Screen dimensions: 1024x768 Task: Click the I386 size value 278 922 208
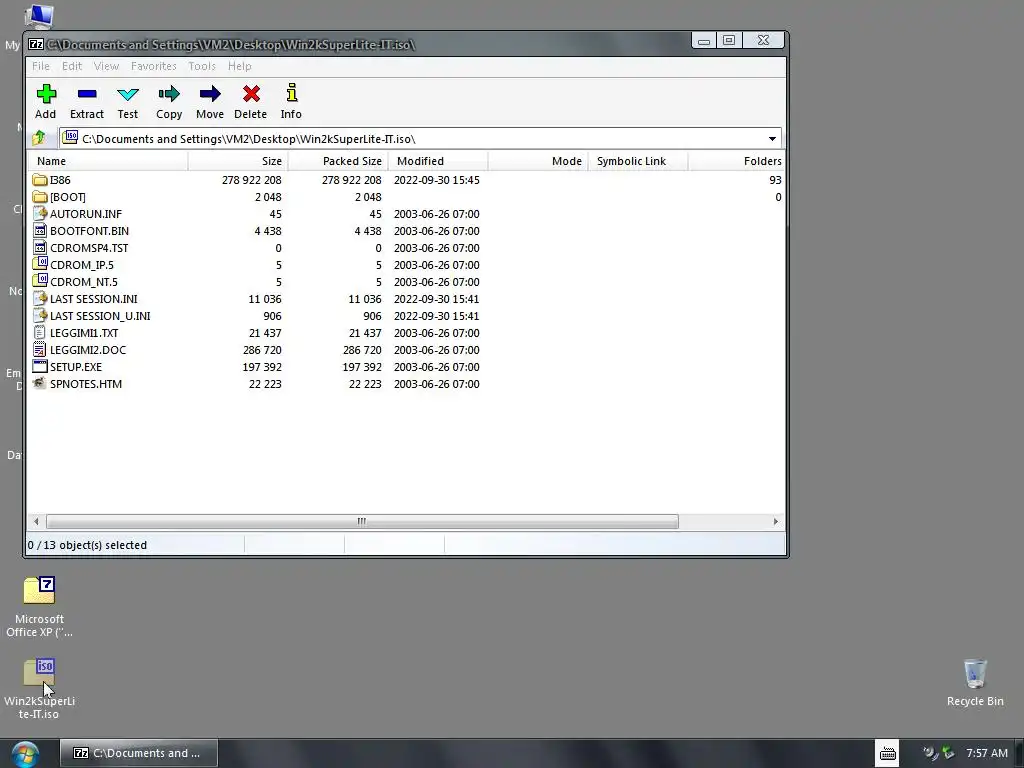[251, 180]
